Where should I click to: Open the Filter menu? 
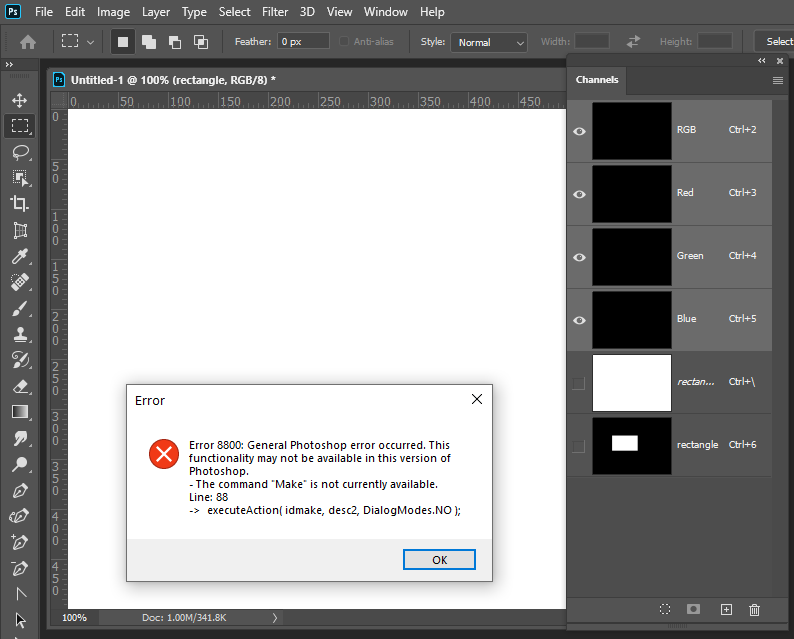coord(275,12)
